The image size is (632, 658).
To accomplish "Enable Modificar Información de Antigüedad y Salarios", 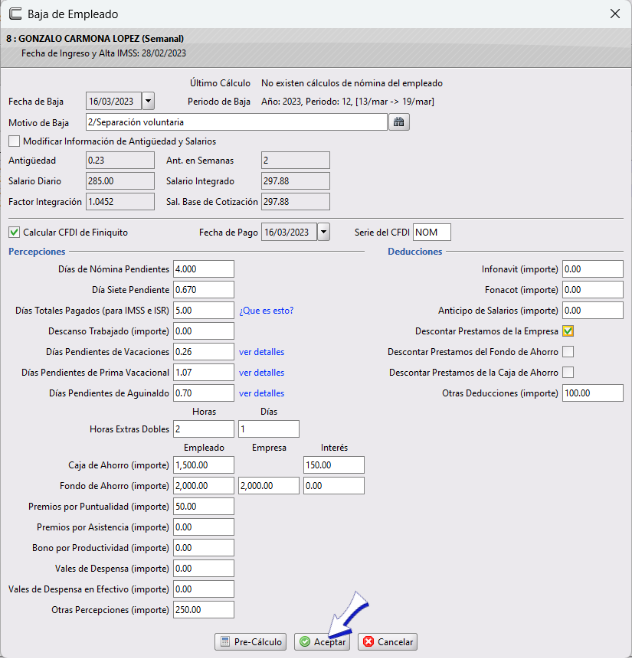I will [14, 141].
